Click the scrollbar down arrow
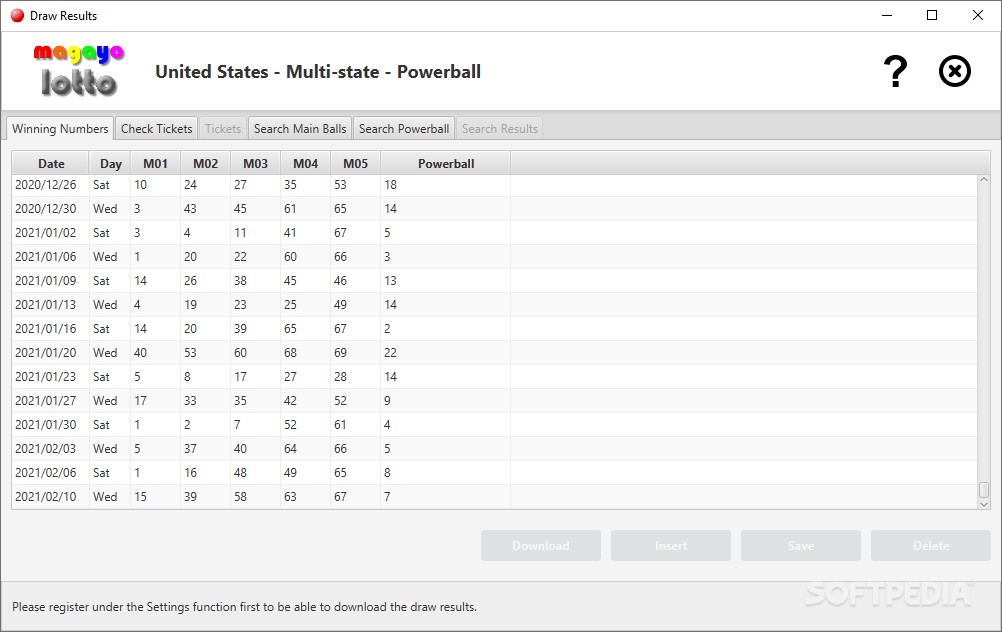 [x=984, y=504]
